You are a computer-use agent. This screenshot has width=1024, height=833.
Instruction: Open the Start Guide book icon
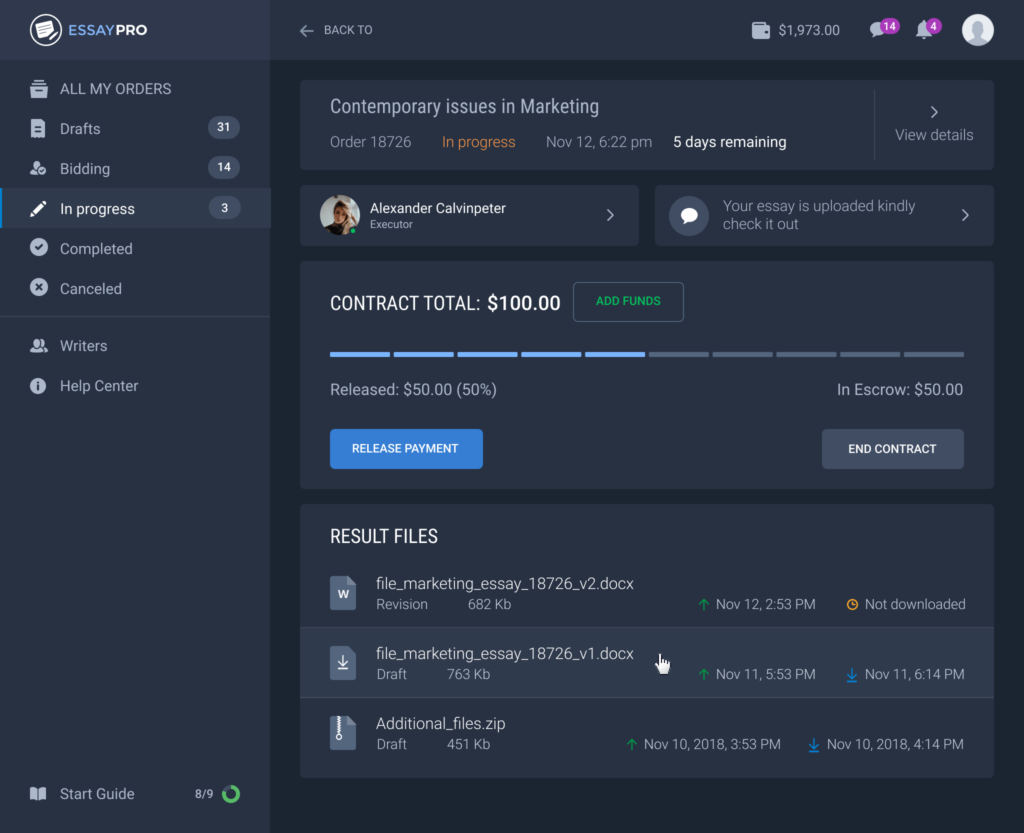38,794
